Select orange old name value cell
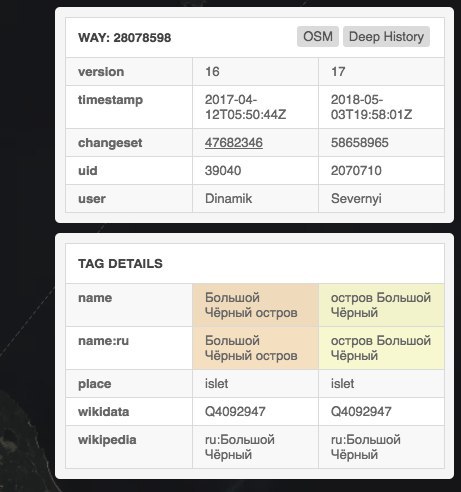The height and width of the screenshot is (492, 461). pos(255,305)
